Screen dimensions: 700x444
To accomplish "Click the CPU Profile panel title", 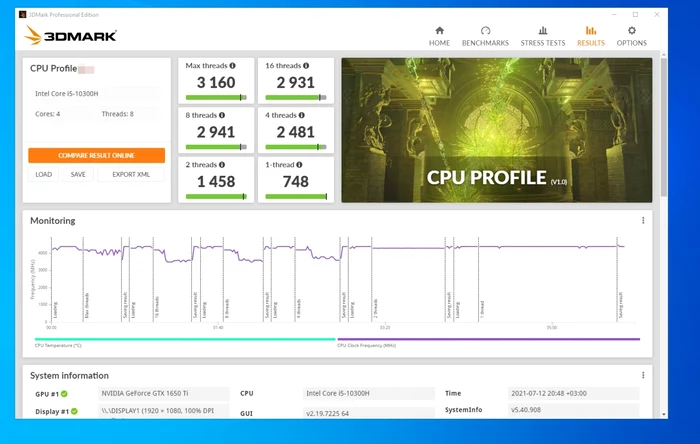I will coord(54,68).
